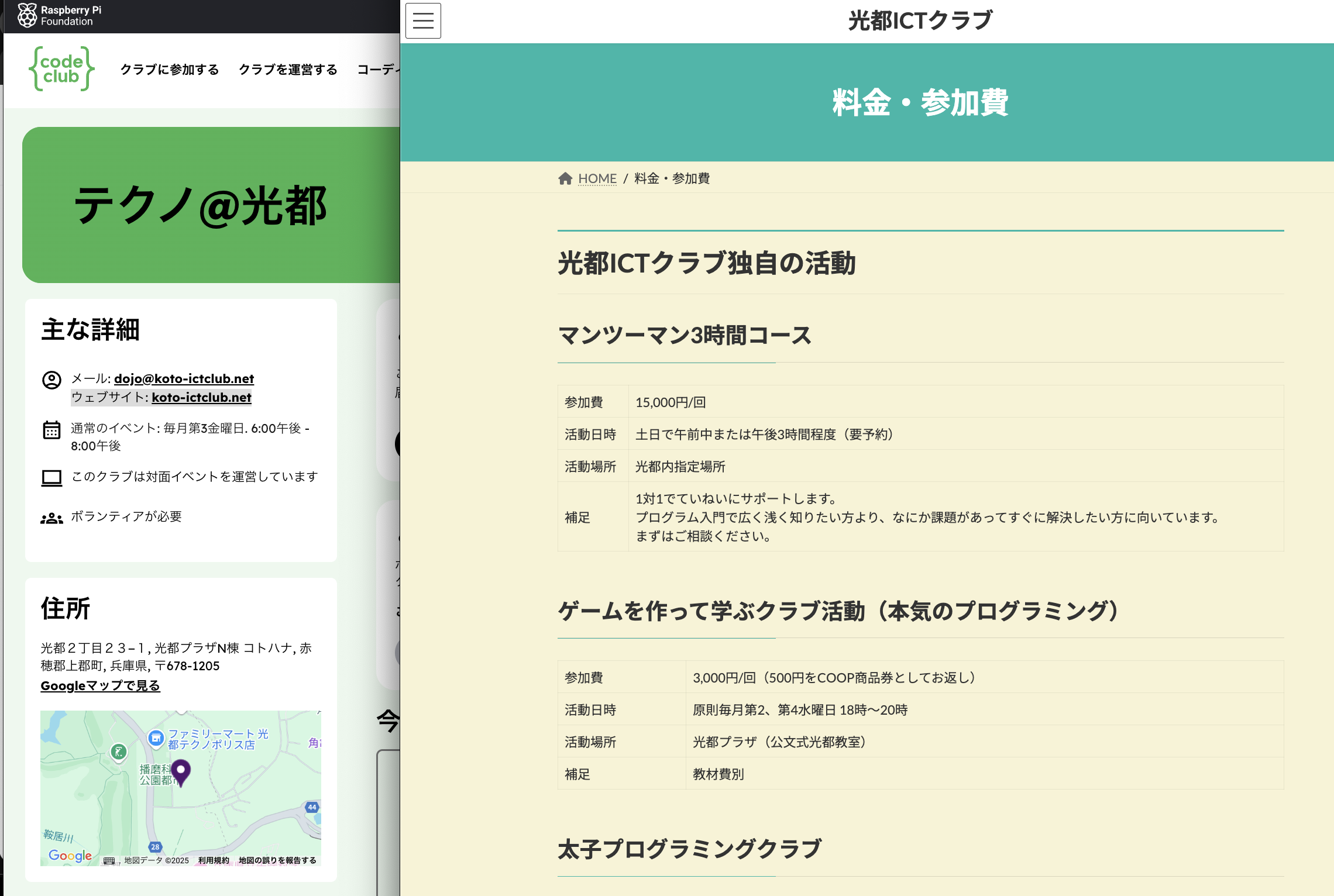Open クラブを運営する navigation menu
This screenshot has height=896, width=1334.
(x=288, y=70)
